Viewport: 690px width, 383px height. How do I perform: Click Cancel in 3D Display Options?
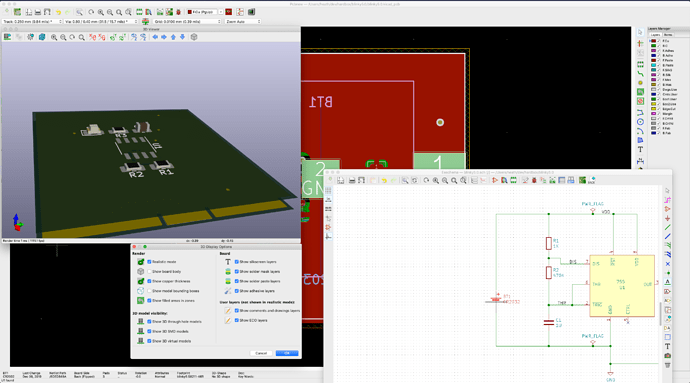tap(261, 353)
